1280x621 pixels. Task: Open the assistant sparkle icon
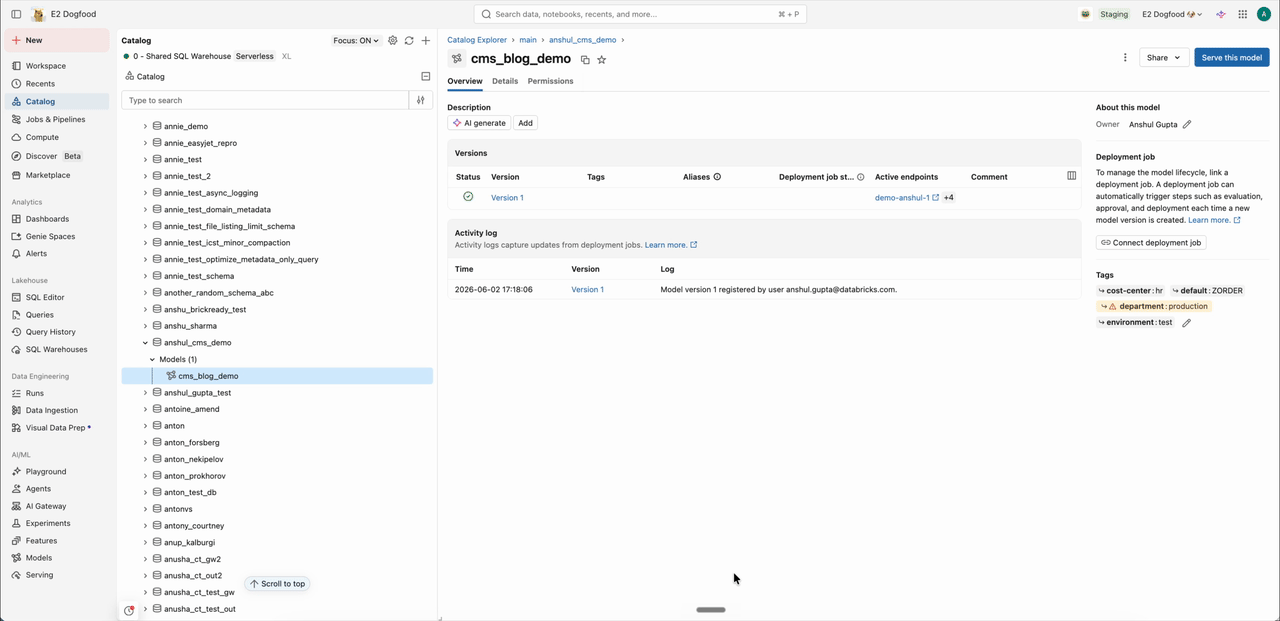click(1221, 14)
